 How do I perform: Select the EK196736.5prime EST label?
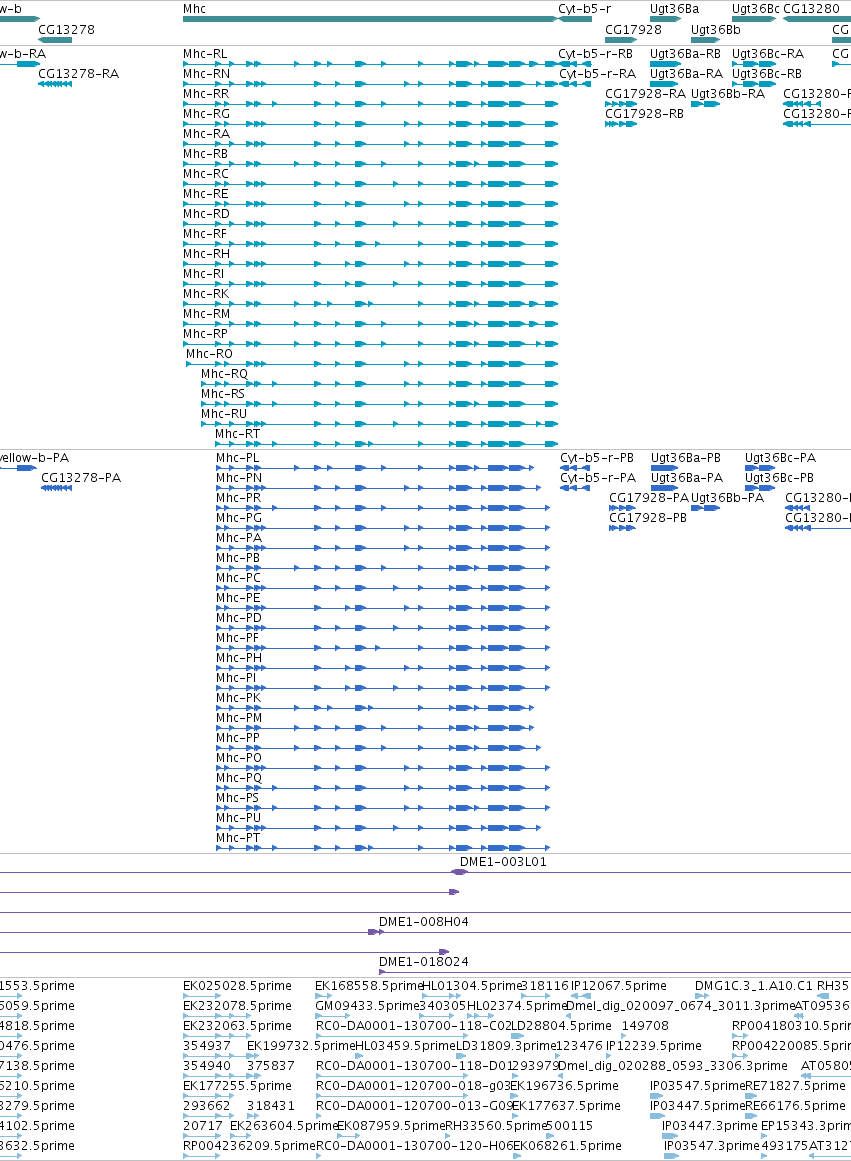point(564,1086)
